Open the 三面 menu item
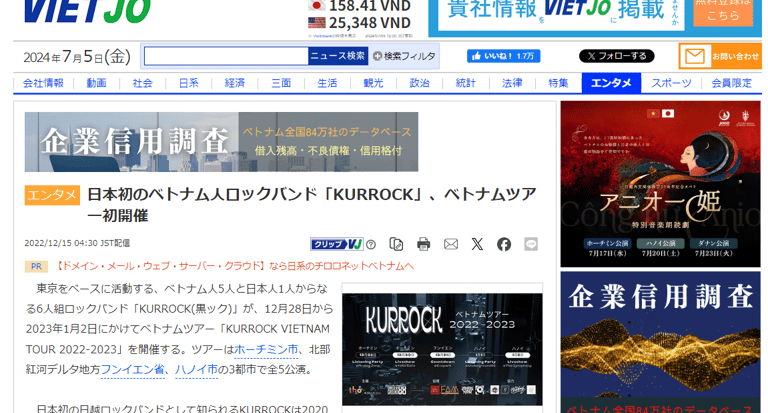Image resolution: width=768 pixels, height=413 pixels. pos(281,83)
